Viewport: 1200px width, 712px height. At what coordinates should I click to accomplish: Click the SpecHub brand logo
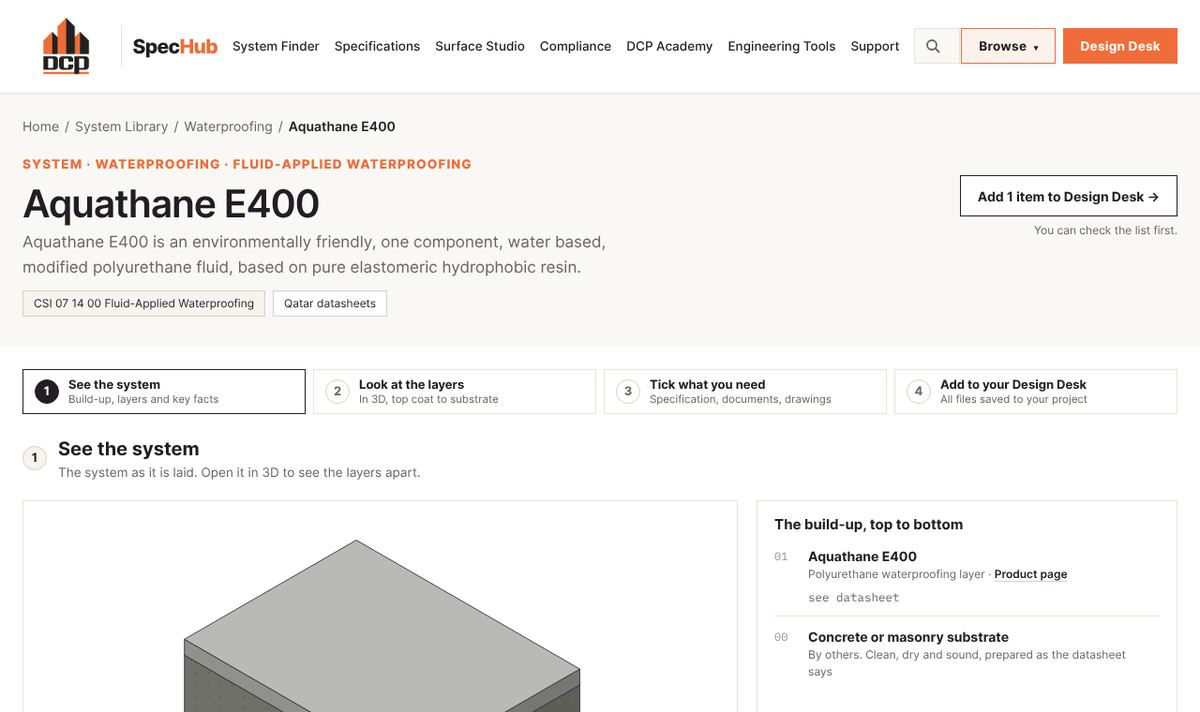(175, 47)
